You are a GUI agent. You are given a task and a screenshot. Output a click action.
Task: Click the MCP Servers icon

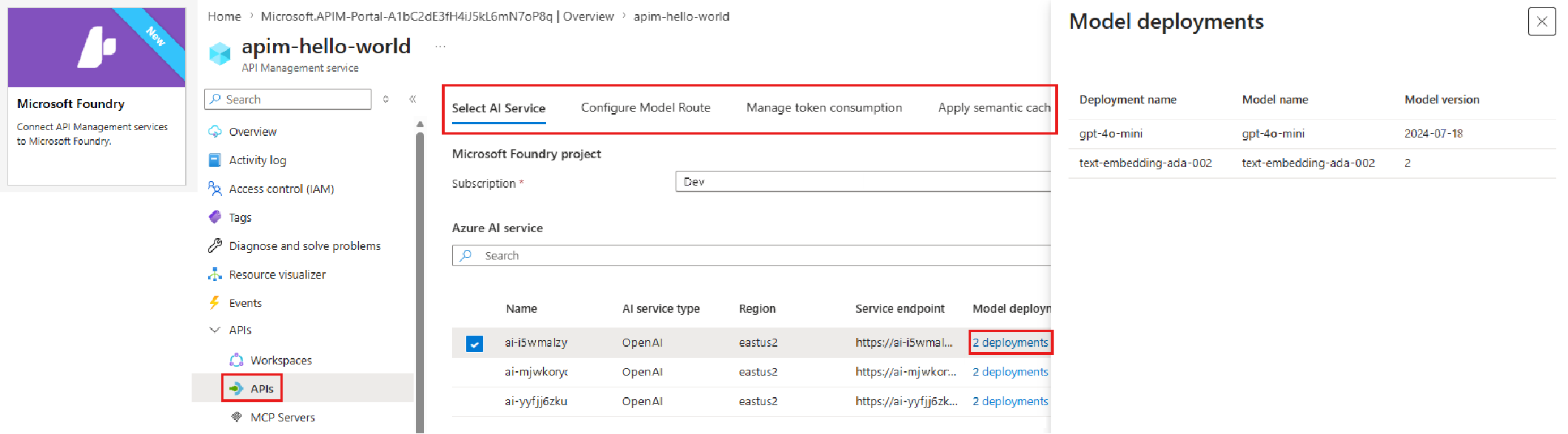[x=237, y=417]
